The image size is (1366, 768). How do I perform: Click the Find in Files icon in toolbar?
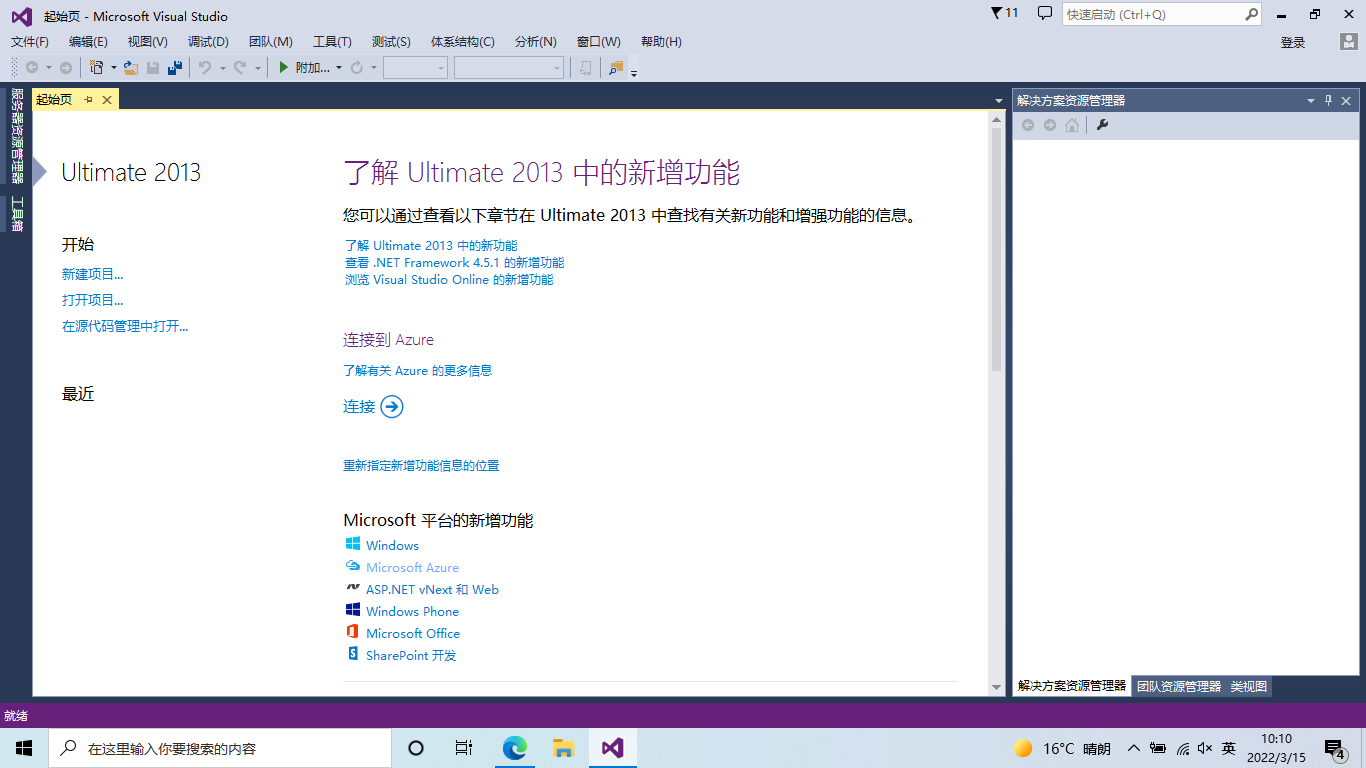(x=616, y=67)
